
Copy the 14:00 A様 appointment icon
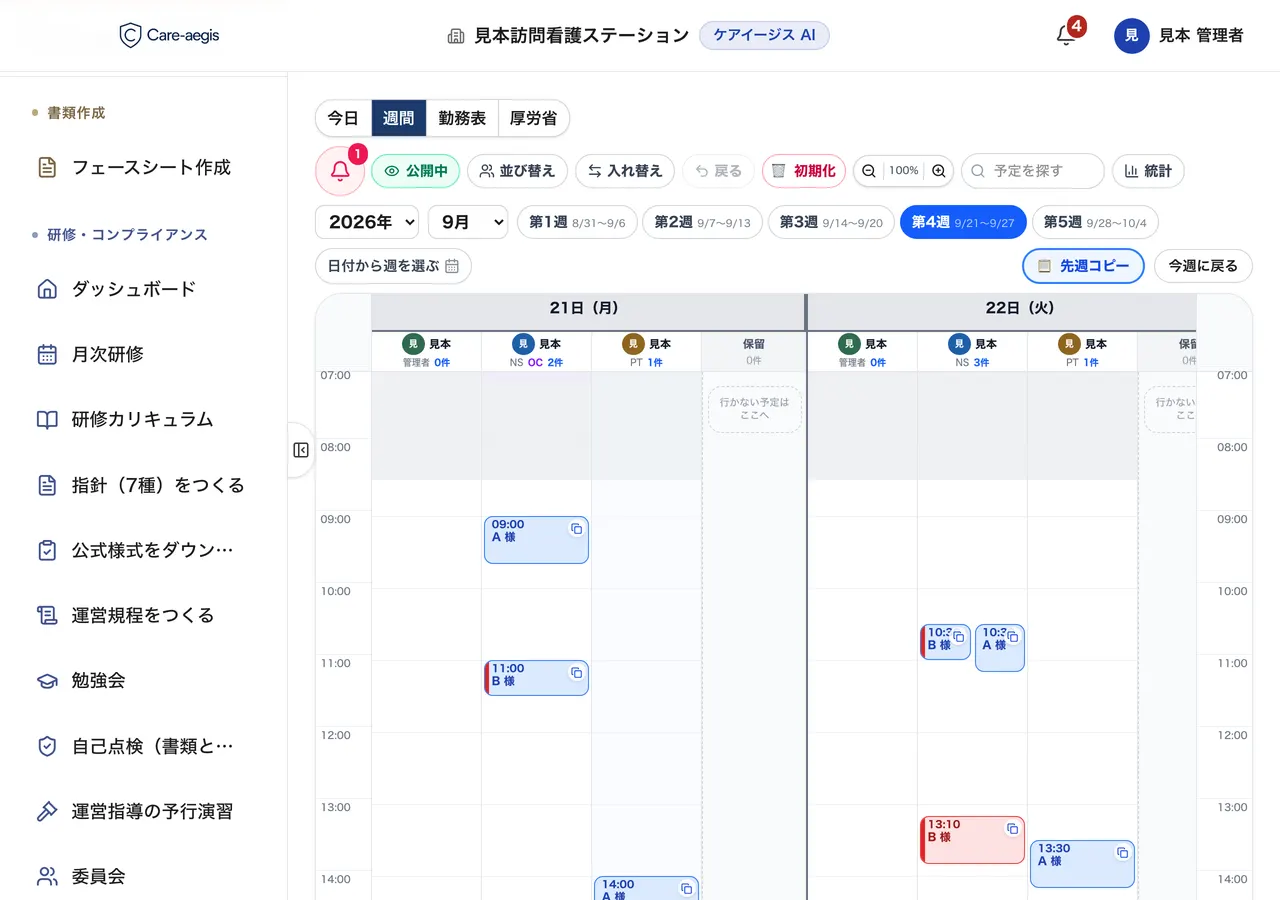point(686,889)
